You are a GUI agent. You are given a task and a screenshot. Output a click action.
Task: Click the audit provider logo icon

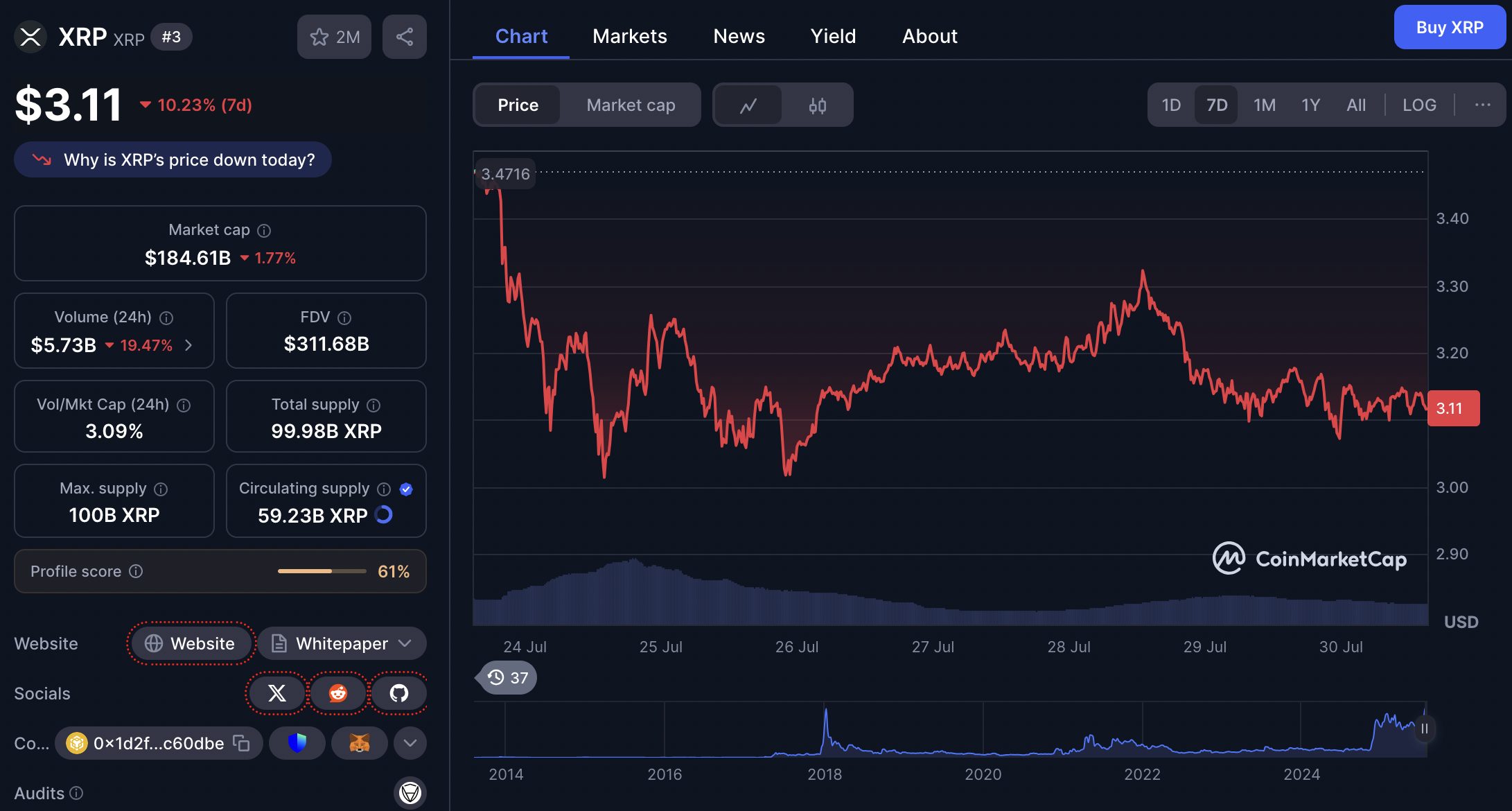coord(410,793)
